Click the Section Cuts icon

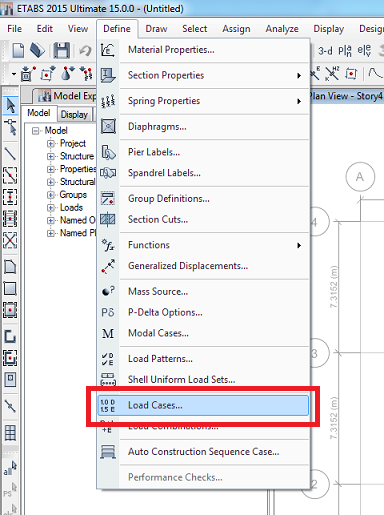click(108, 219)
